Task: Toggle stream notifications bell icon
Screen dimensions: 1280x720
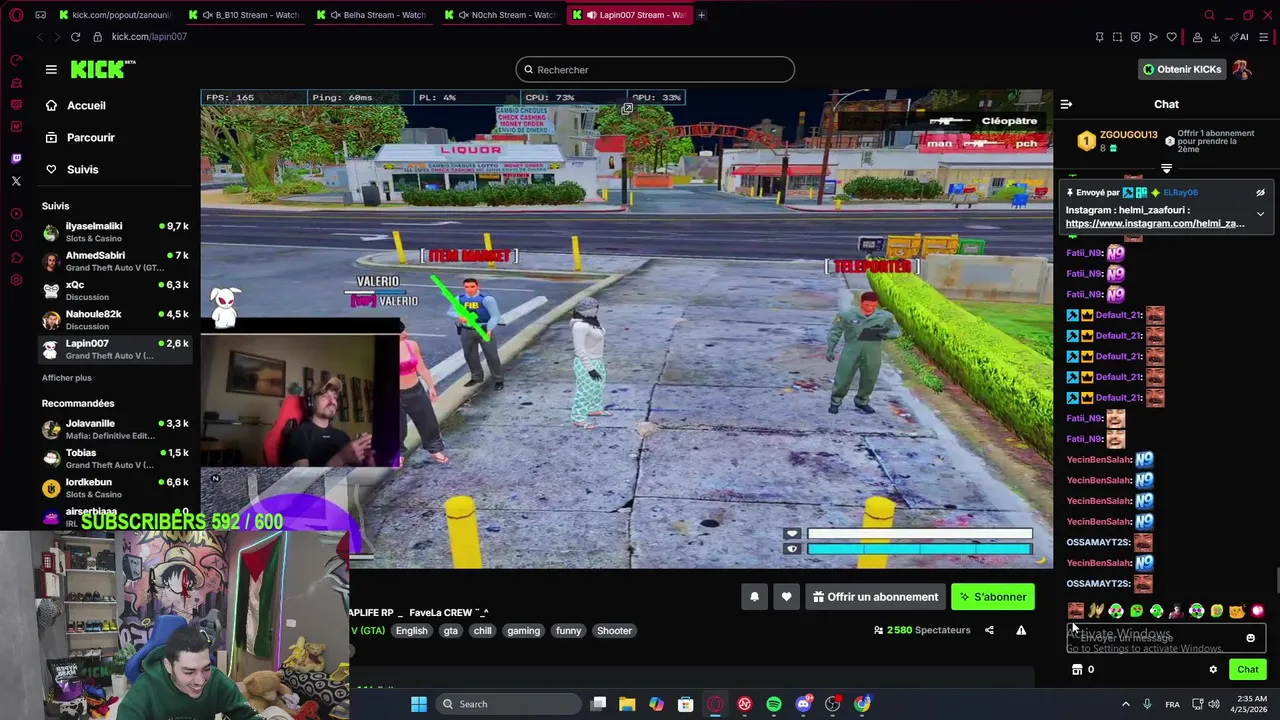Action: [755, 597]
